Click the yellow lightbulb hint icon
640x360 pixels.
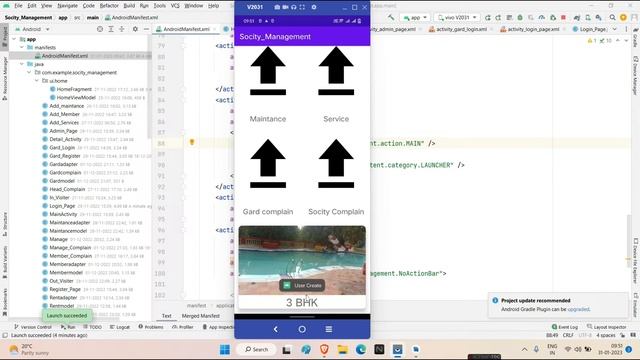click(x=192, y=142)
